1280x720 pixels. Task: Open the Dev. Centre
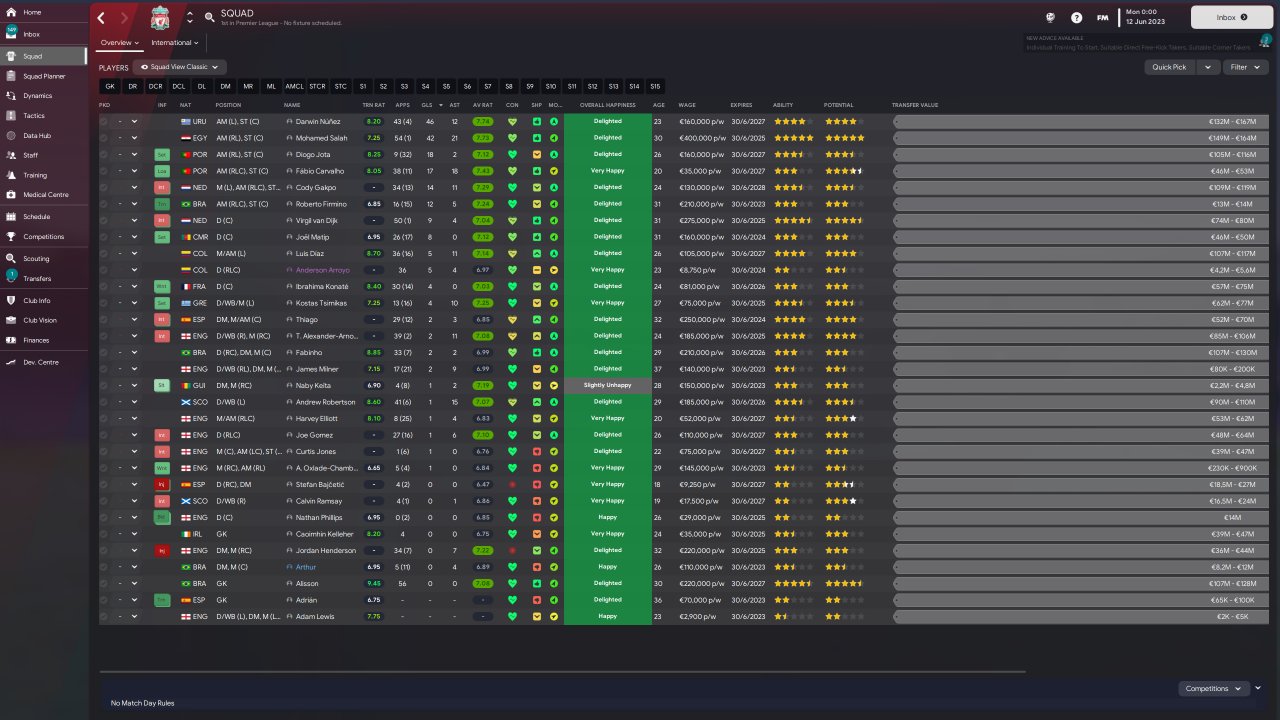(40, 362)
